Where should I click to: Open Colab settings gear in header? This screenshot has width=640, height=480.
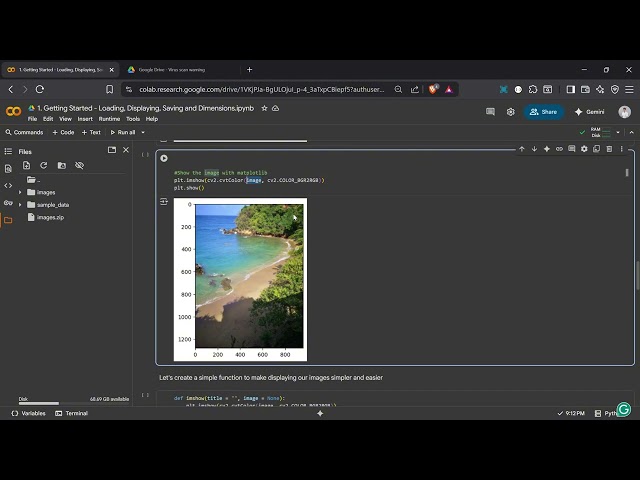(x=511, y=112)
